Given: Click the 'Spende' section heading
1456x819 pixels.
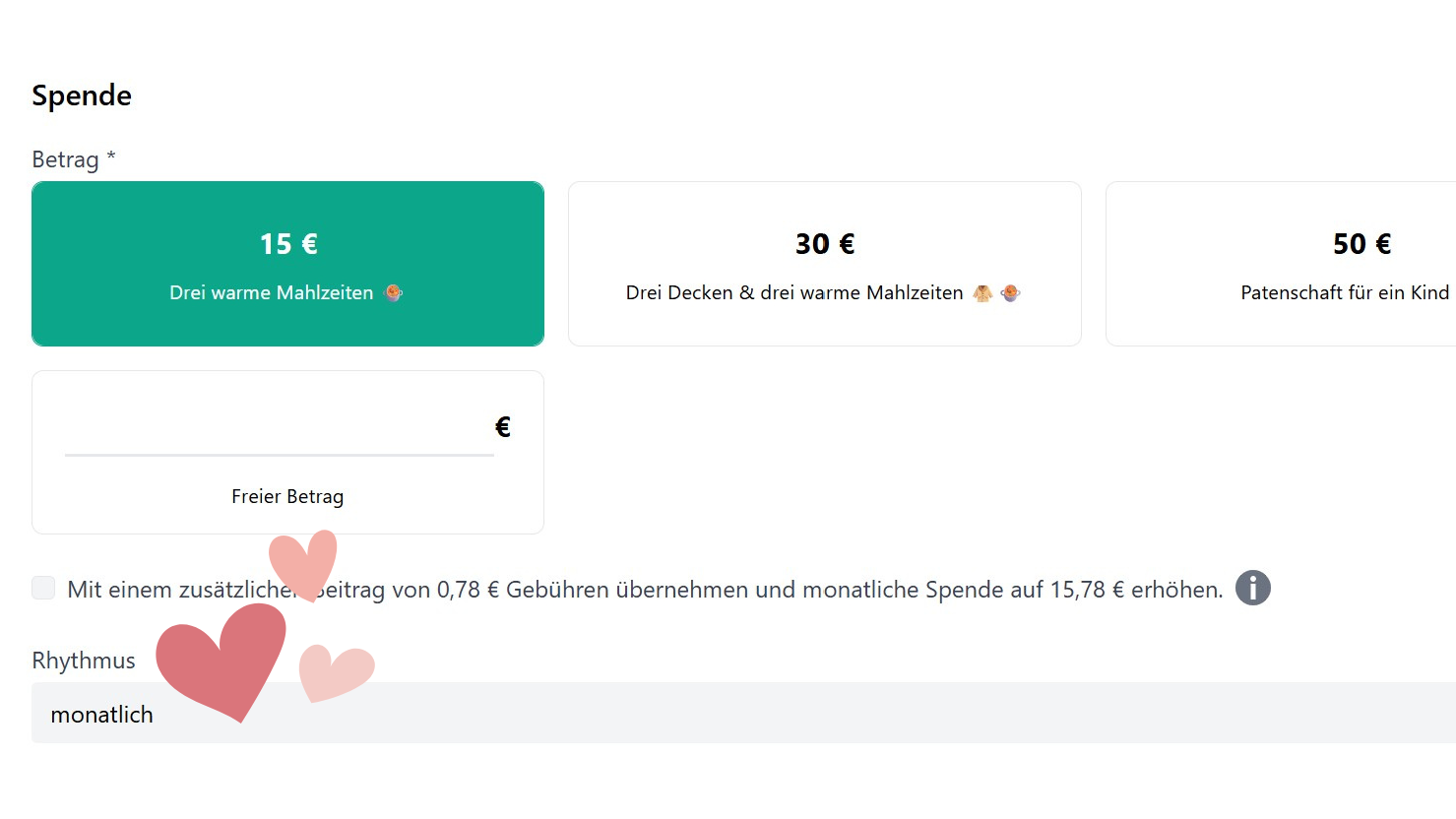Looking at the screenshot, I should pos(82,95).
